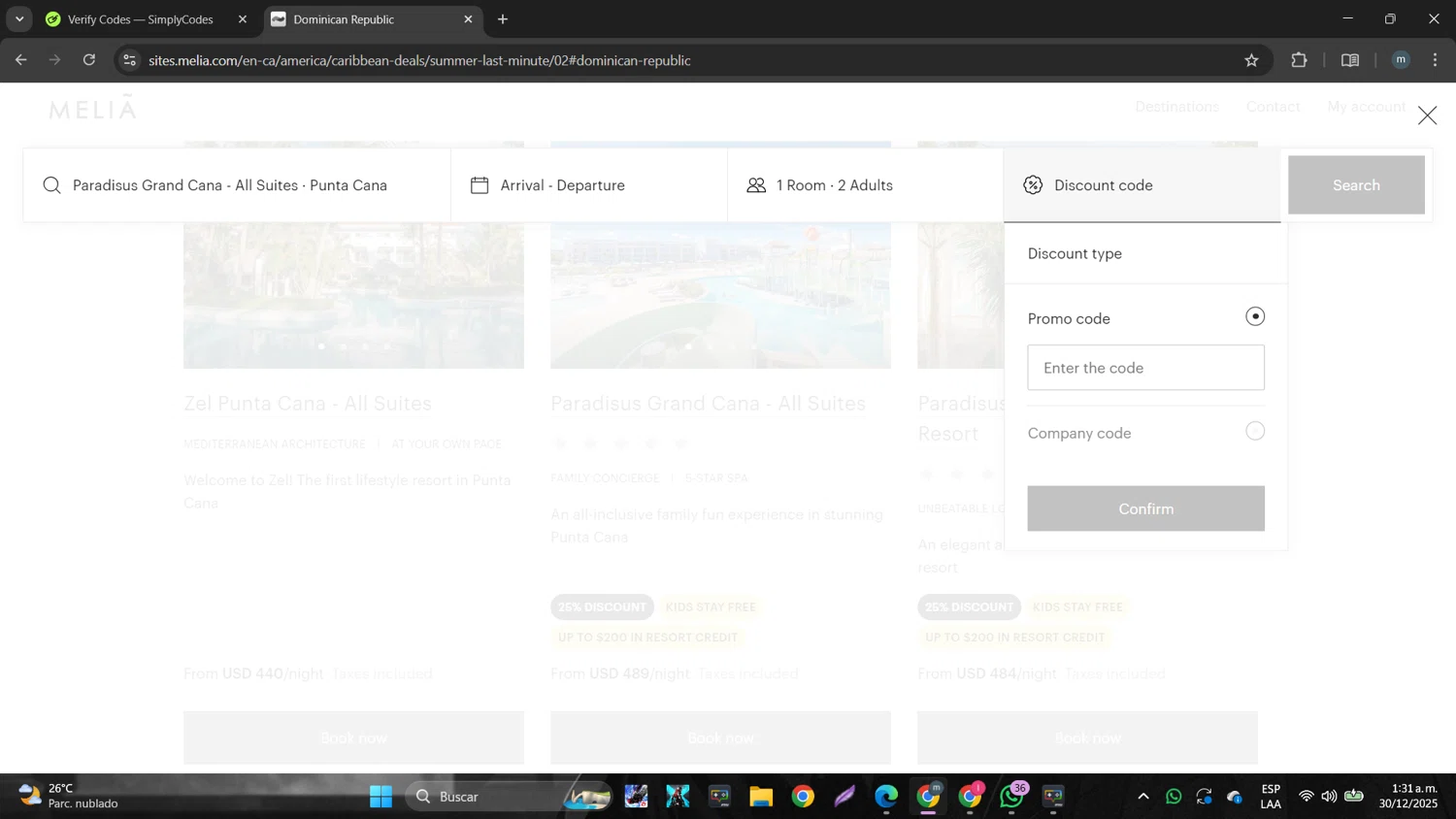Click the grey Search button
Screen dimensions: 1456x819
1356,185
